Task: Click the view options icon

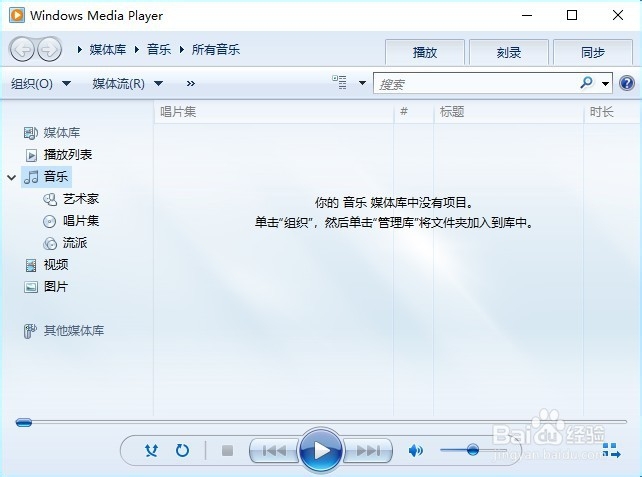Action: coord(339,83)
